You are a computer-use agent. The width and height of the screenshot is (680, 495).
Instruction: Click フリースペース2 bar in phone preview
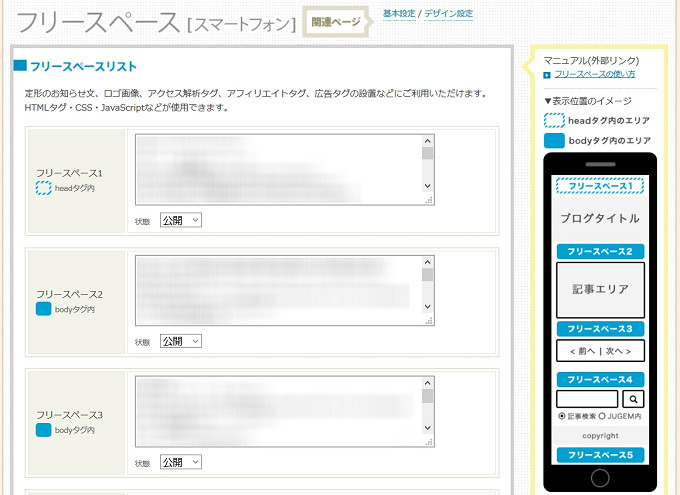(x=600, y=251)
